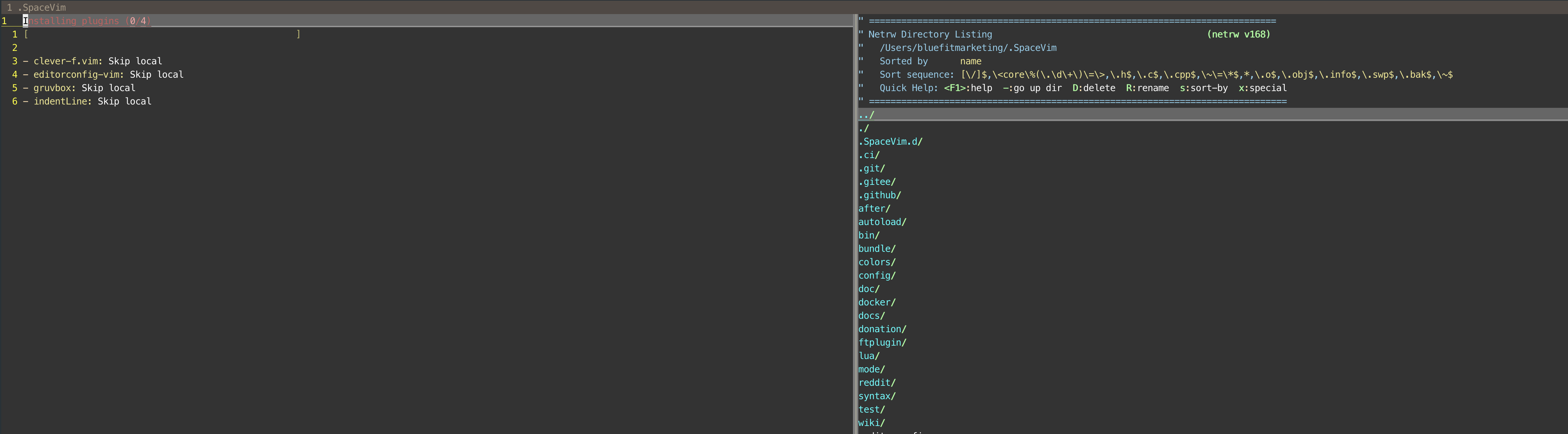Open the autoload/ directory

pos(883,222)
